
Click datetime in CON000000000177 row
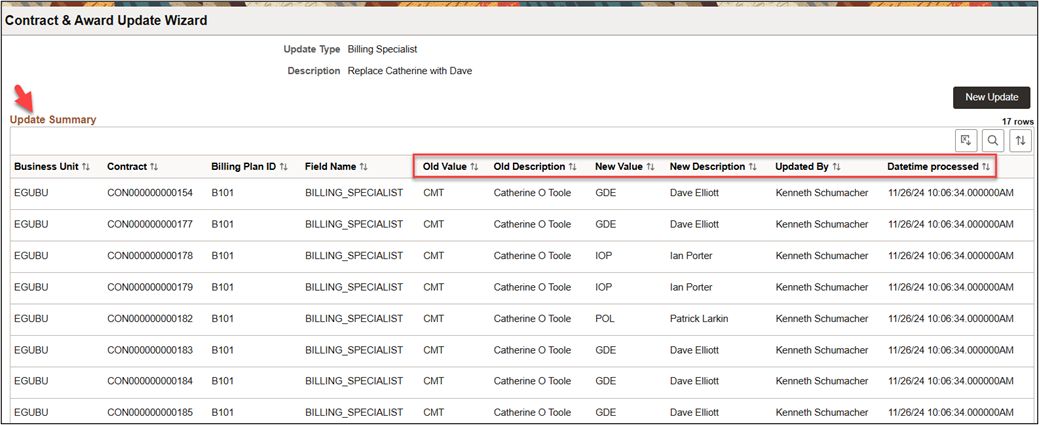(x=950, y=224)
